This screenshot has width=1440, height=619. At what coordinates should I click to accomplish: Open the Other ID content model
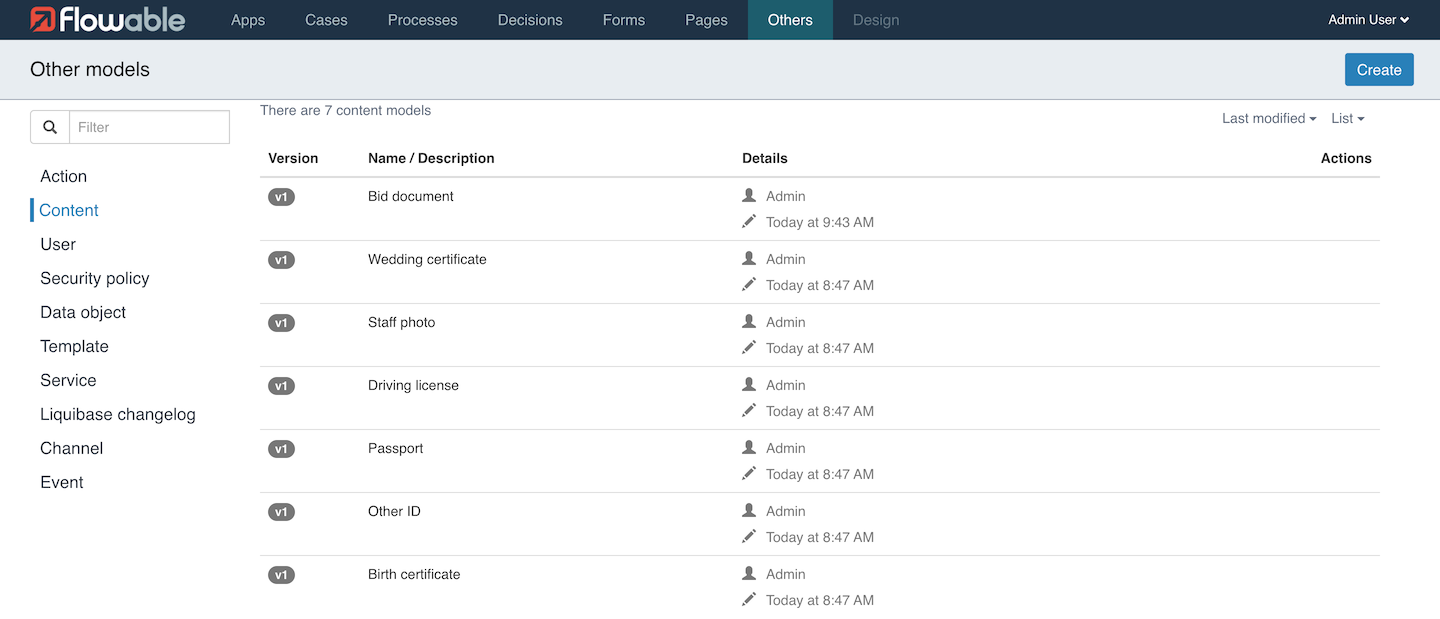pos(394,511)
